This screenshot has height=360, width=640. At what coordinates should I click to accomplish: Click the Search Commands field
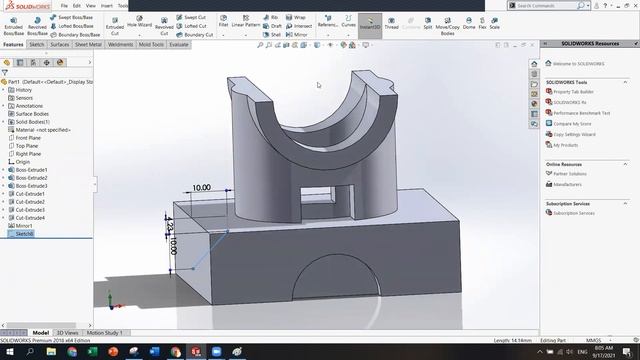point(546,6)
